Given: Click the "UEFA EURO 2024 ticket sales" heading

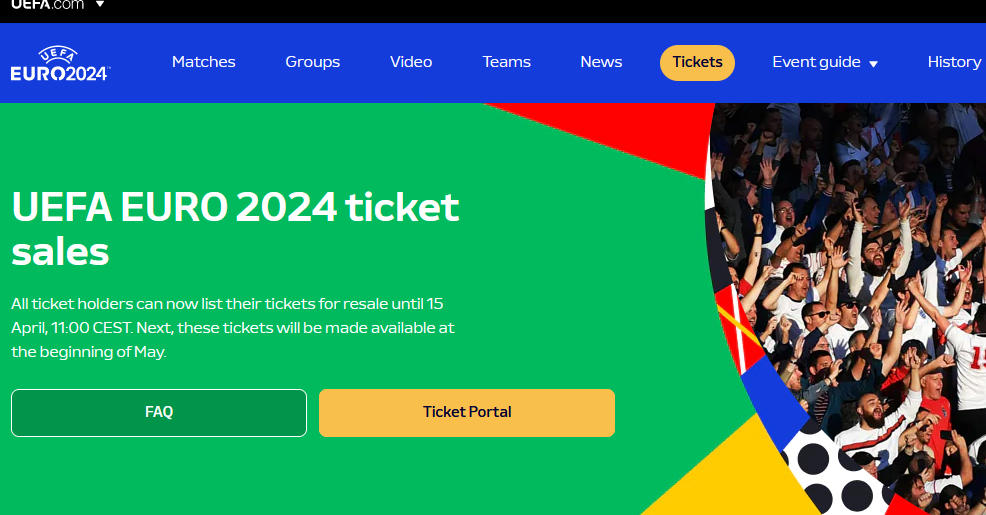Looking at the screenshot, I should (x=235, y=229).
